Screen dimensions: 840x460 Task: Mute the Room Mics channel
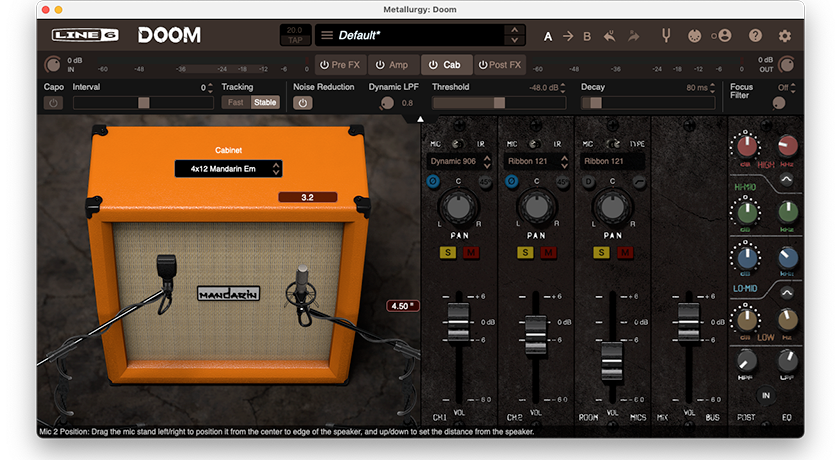(625, 252)
